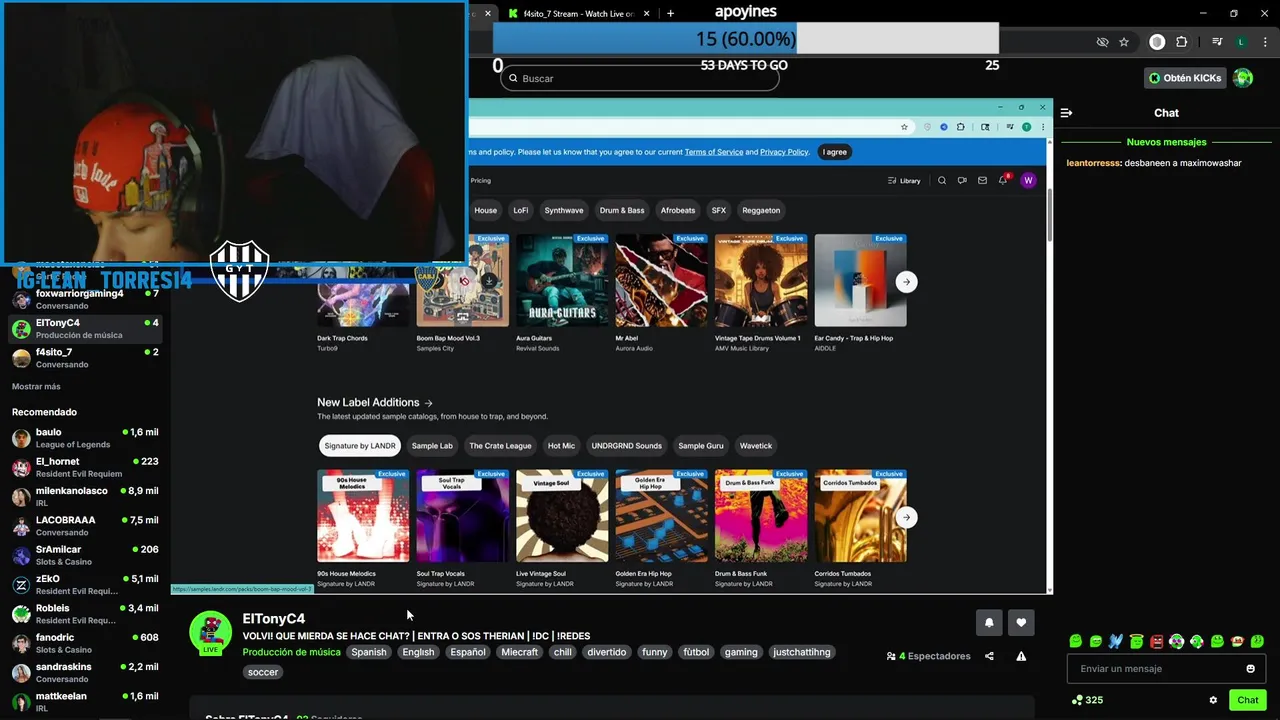The image size is (1280, 720).
Task: Open El_hornet's channel in the sidebar
Action: [85, 467]
